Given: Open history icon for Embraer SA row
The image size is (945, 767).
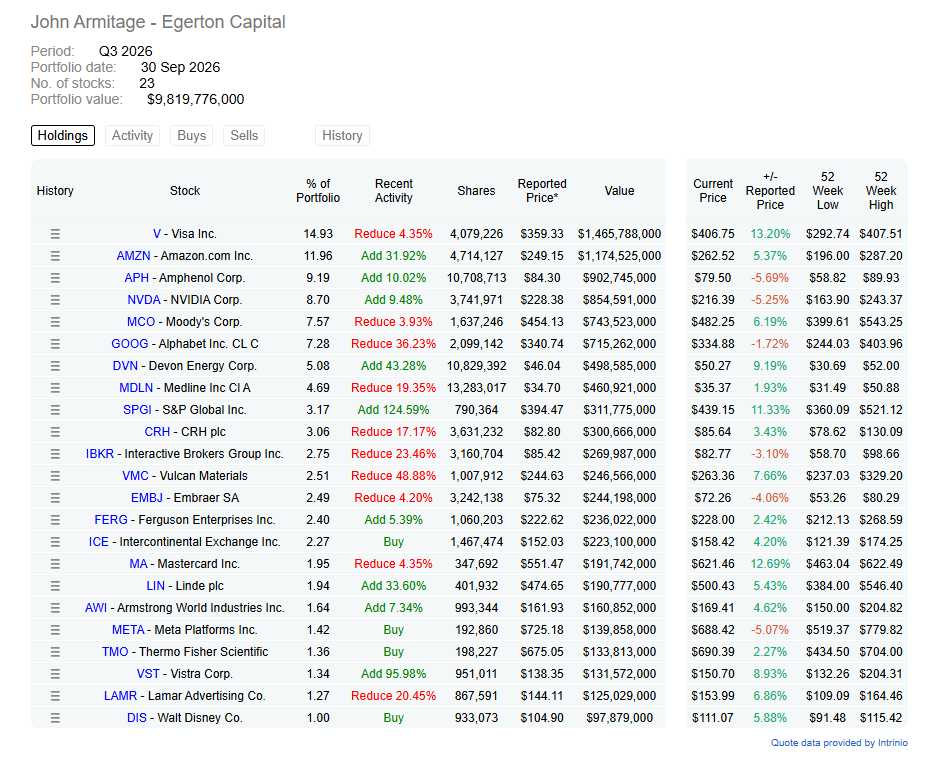Looking at the screenshot, I should tap(55, 498).
